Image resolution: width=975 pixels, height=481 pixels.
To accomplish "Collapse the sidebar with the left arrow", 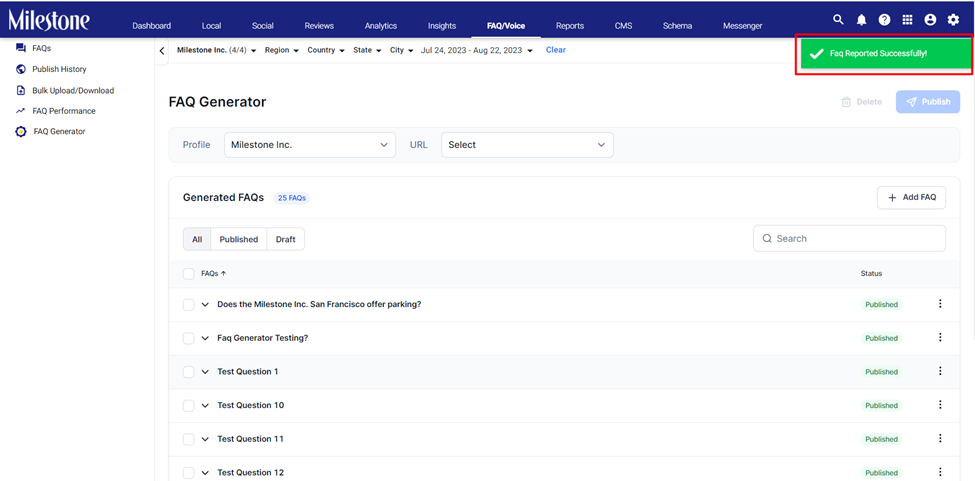I will click(x=162, y=51).
